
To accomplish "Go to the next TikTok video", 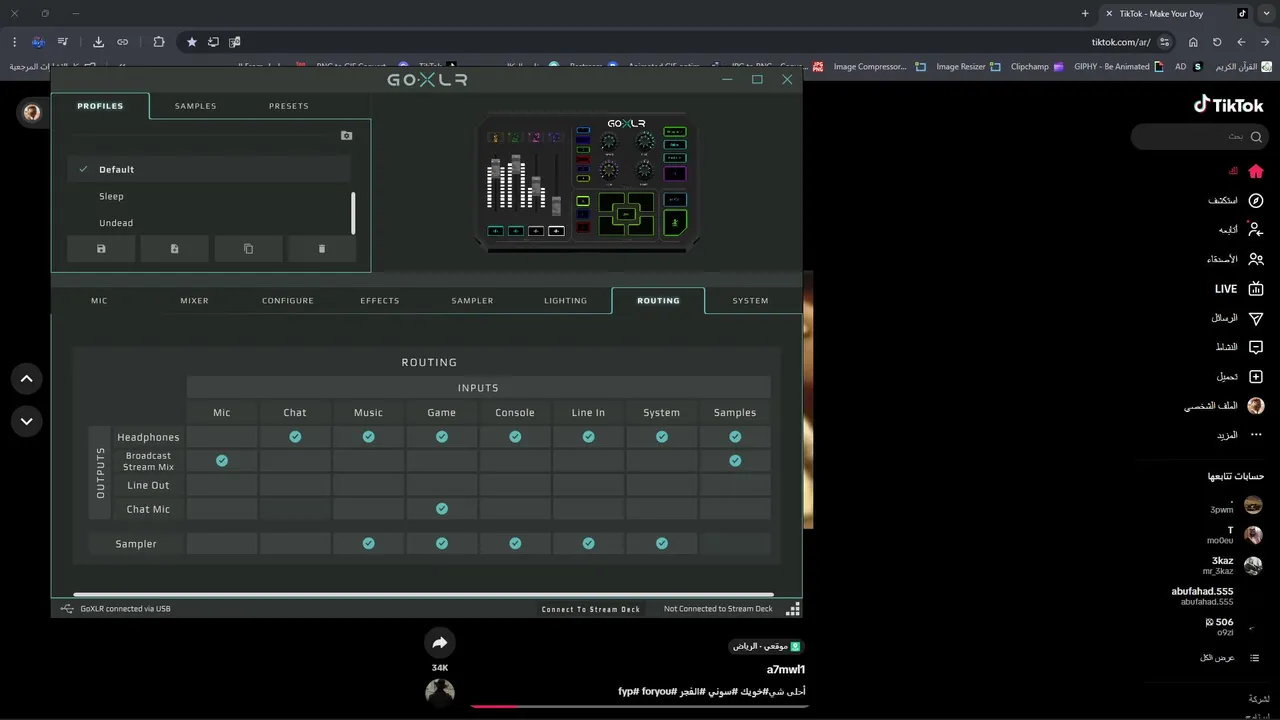I will [x=27, y=421].
